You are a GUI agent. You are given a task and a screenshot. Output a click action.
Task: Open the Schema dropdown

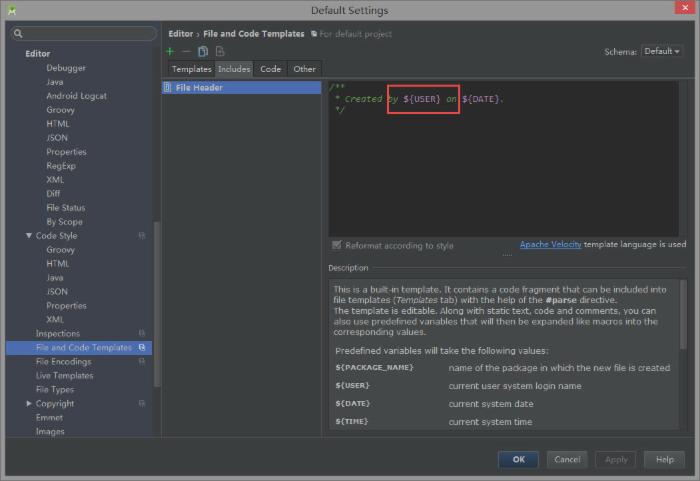[x=662, y=51]
